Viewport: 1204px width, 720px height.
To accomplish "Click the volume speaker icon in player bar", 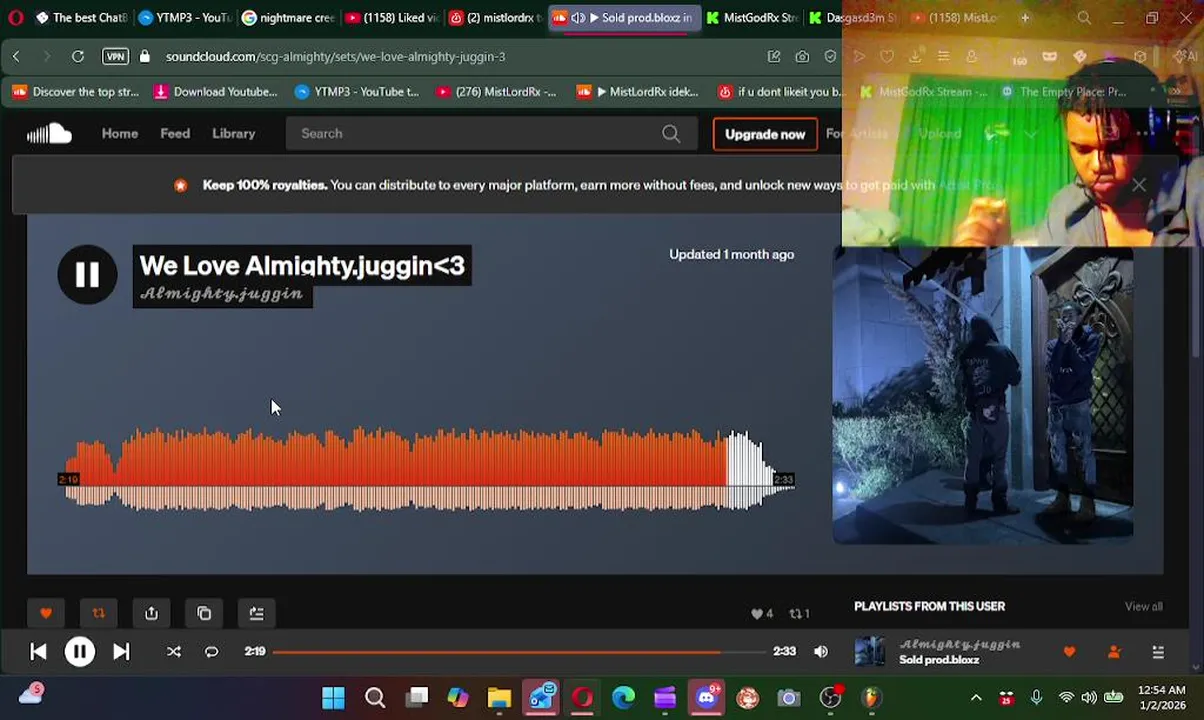I will coord(821,652).
